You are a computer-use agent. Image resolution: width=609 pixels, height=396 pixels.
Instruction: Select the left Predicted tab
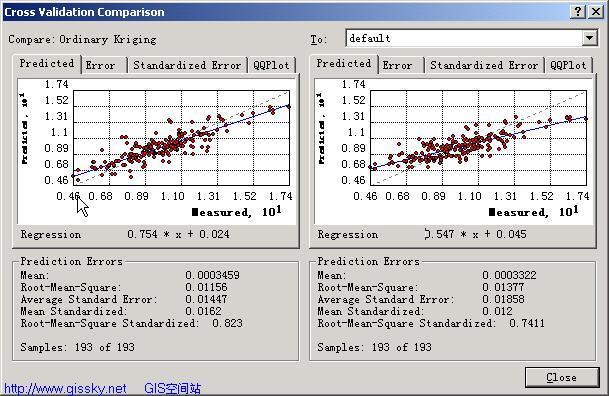tap(47, 63)
